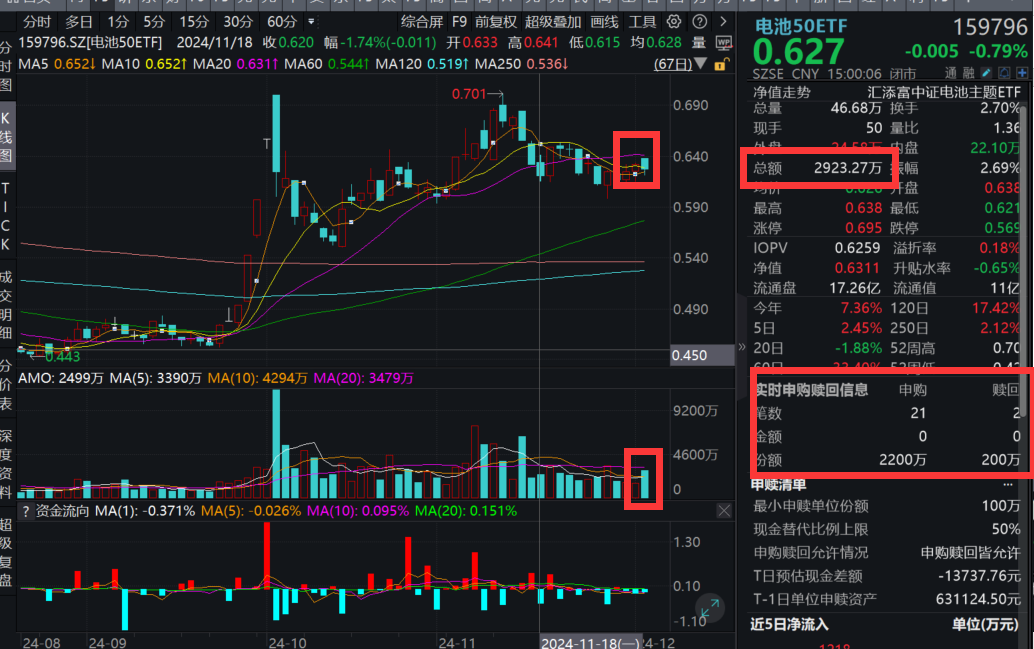Toggle the 融 margin indicator
Image resolution: width=1034 pixels, height=649 pixels.
969,72
